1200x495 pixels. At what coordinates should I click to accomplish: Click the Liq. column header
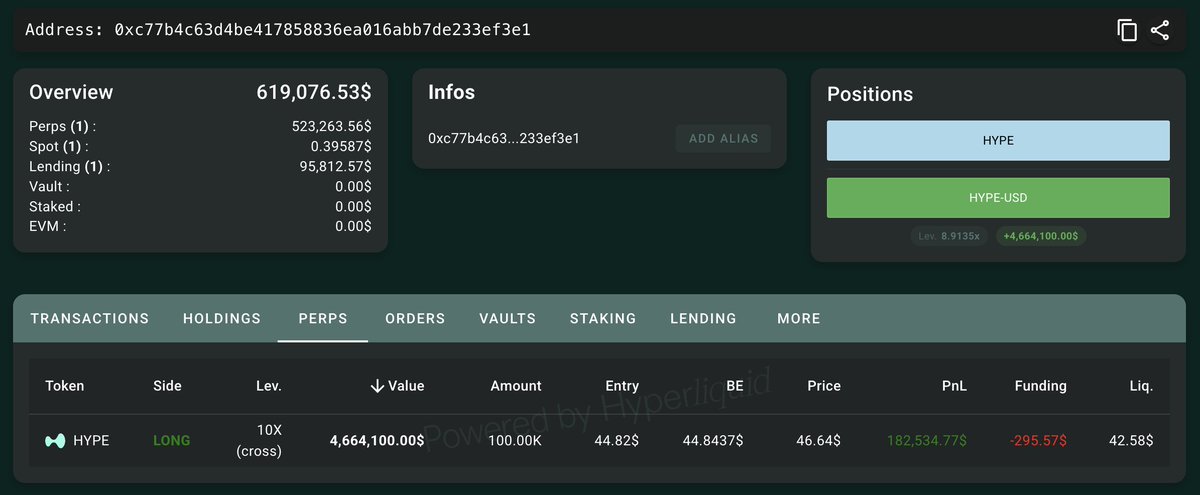[x=1141, y=386]
